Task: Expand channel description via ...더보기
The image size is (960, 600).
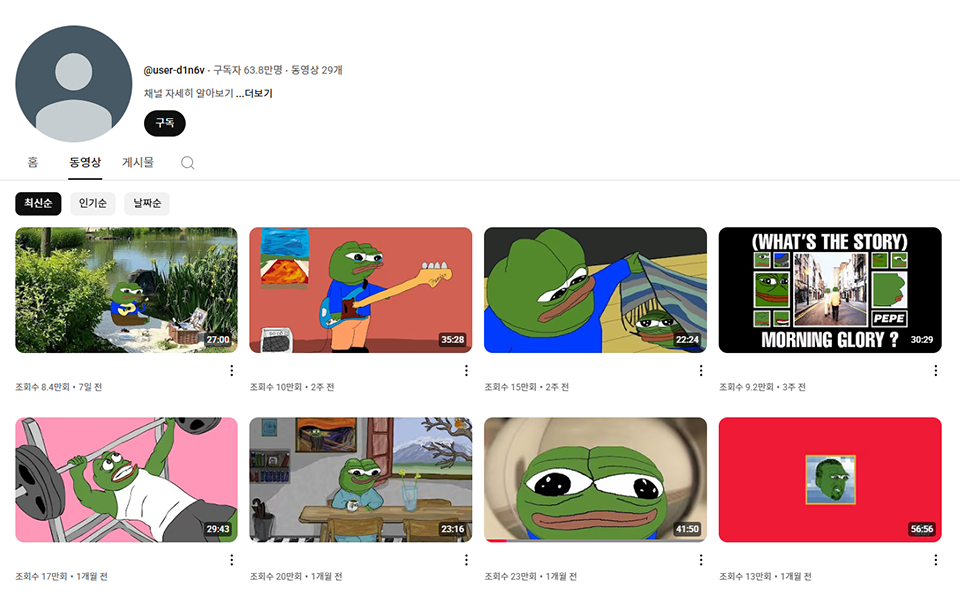Action: tap(254, 93)
